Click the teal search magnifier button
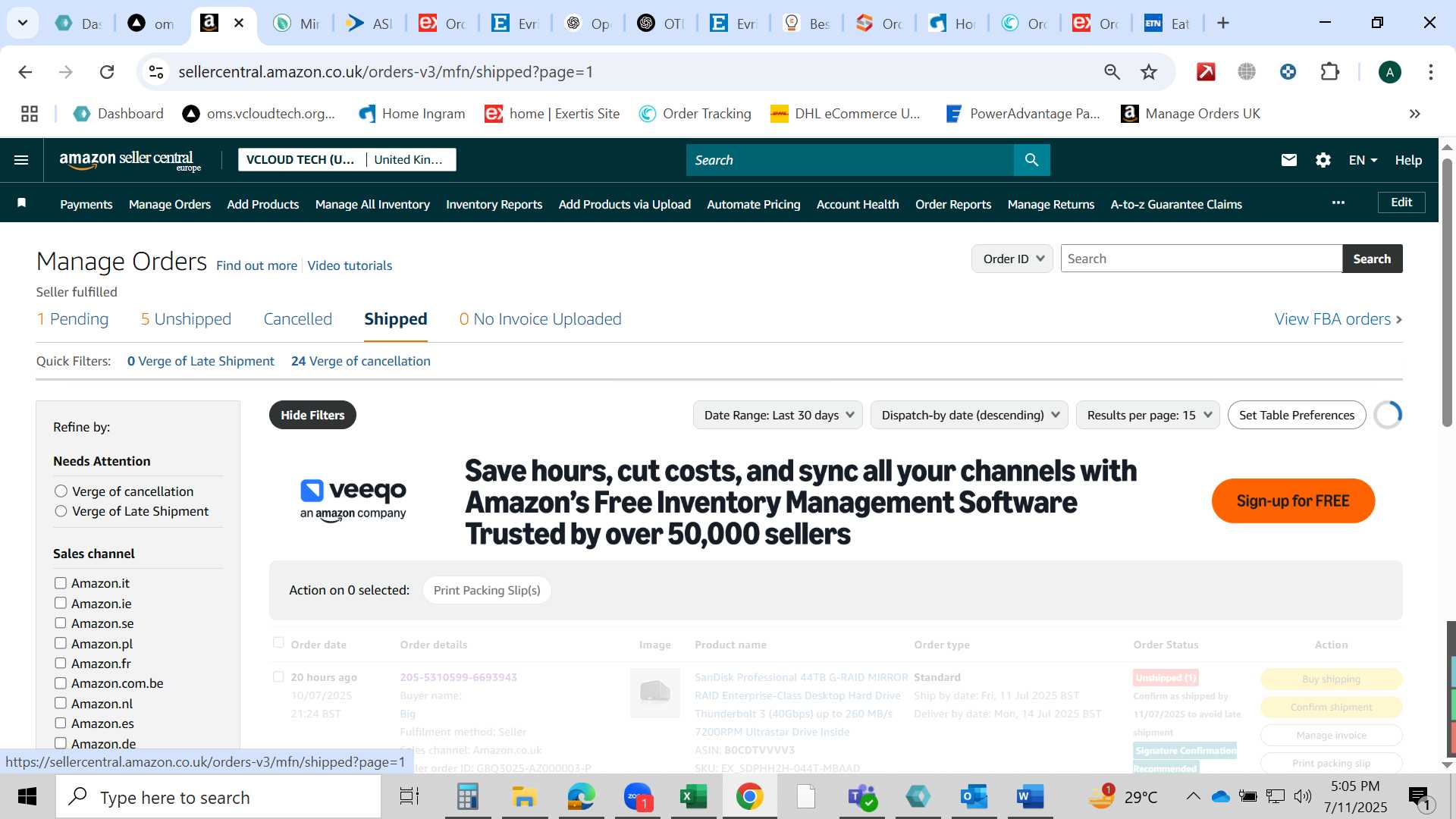Image resolution: width=1456 pixels, height=819 pixels. click(1031, 160)
